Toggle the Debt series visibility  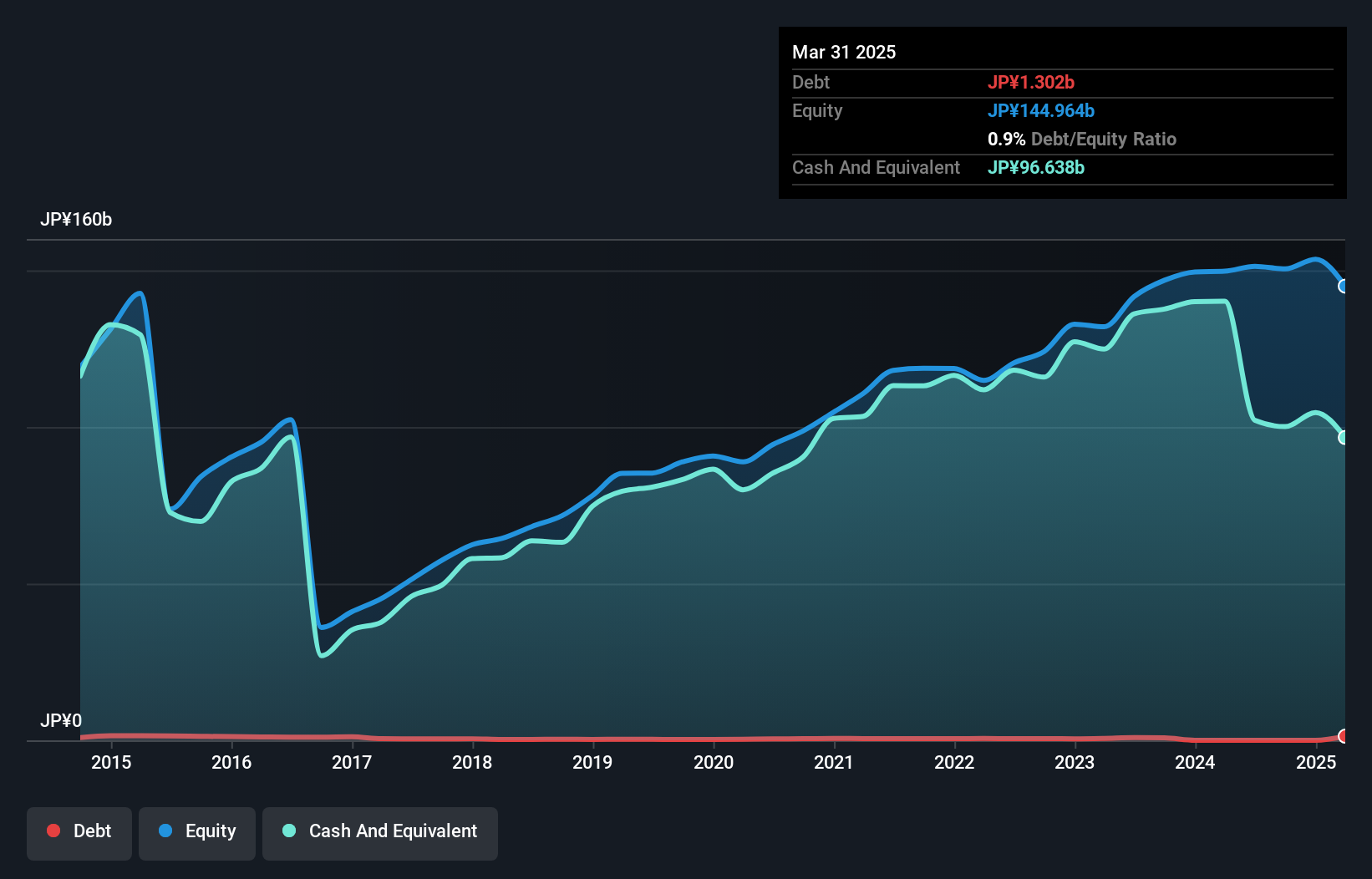click(x=79, y=832)
